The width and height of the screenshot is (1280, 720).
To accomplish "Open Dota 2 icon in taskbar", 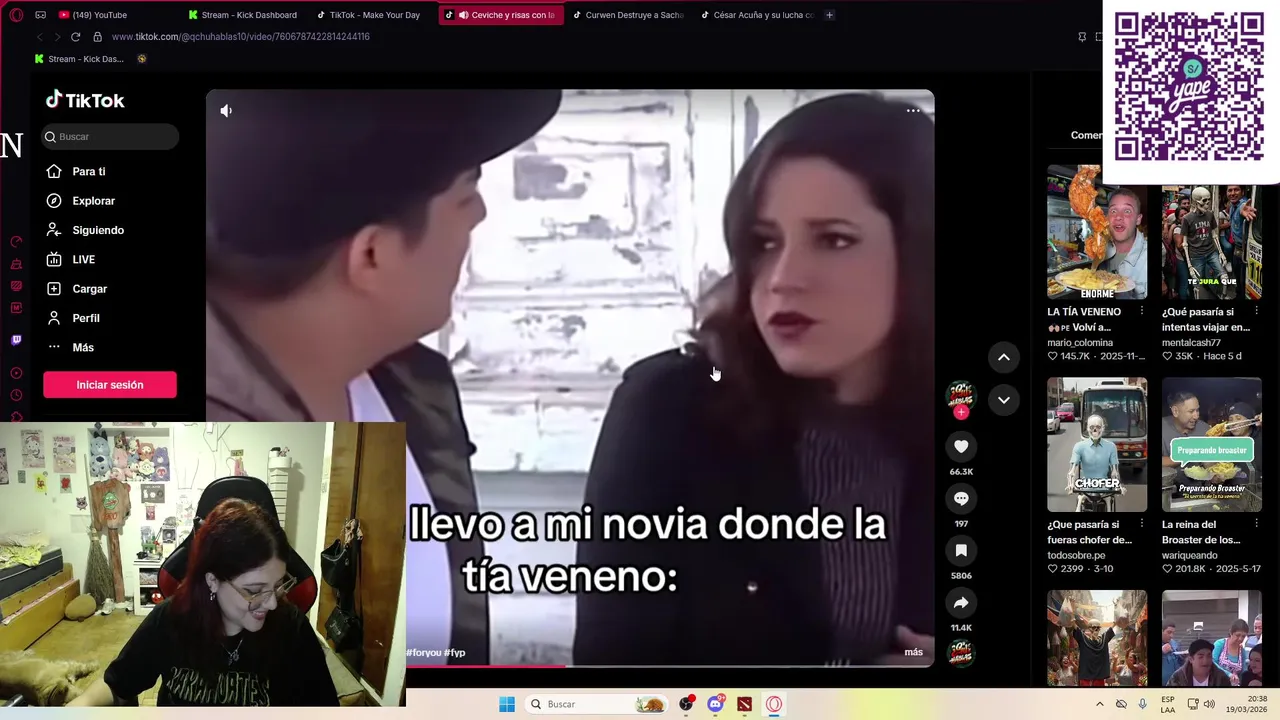I will click(x=744, y=704).
